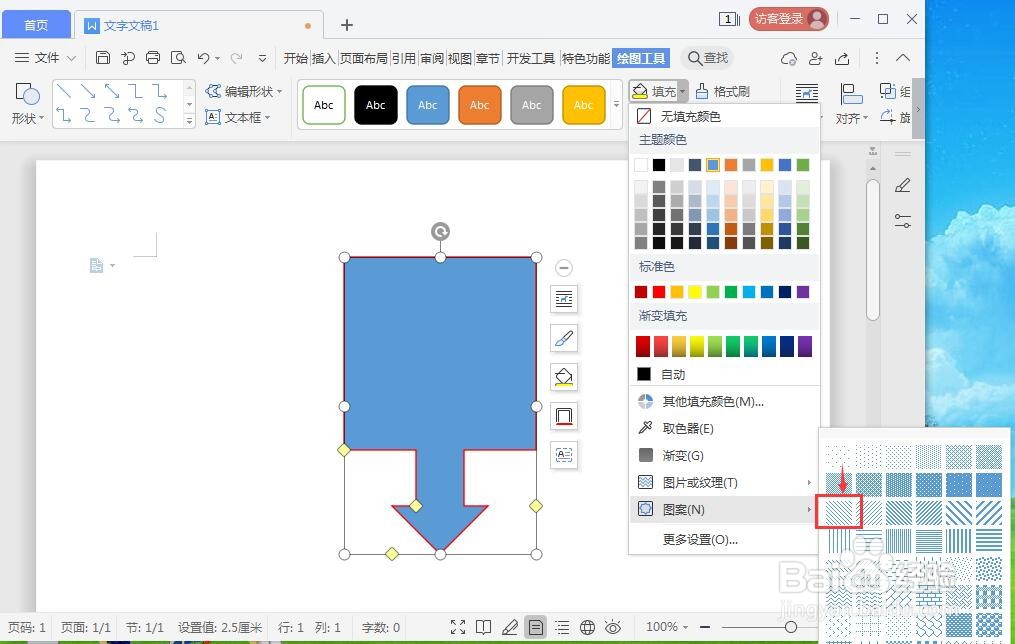1015x644 pixels.
Task: Toggle eye protection mode icon
Action: pos(612,627)
